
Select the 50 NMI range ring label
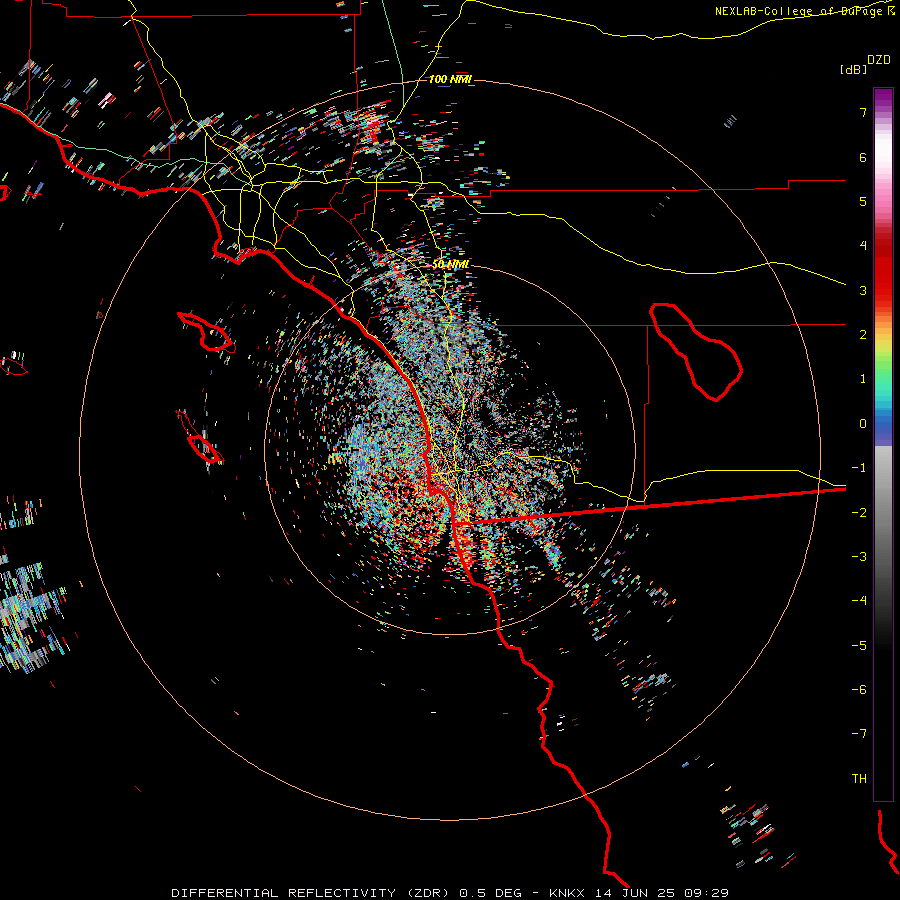click(450, 264)
